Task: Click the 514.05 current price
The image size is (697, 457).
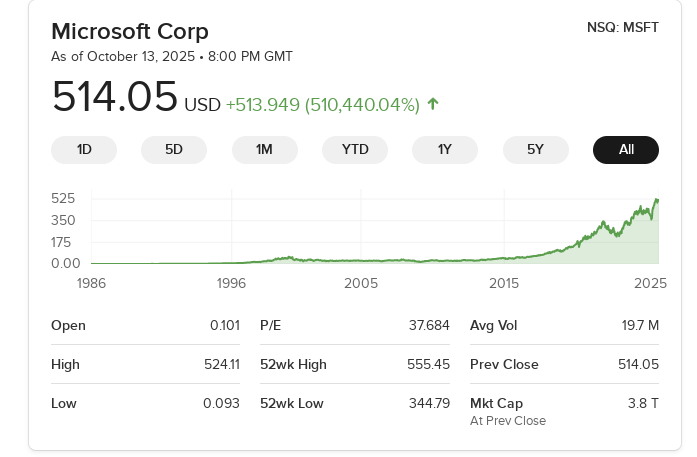Action: pyautogui.click(x=114, y=98)
